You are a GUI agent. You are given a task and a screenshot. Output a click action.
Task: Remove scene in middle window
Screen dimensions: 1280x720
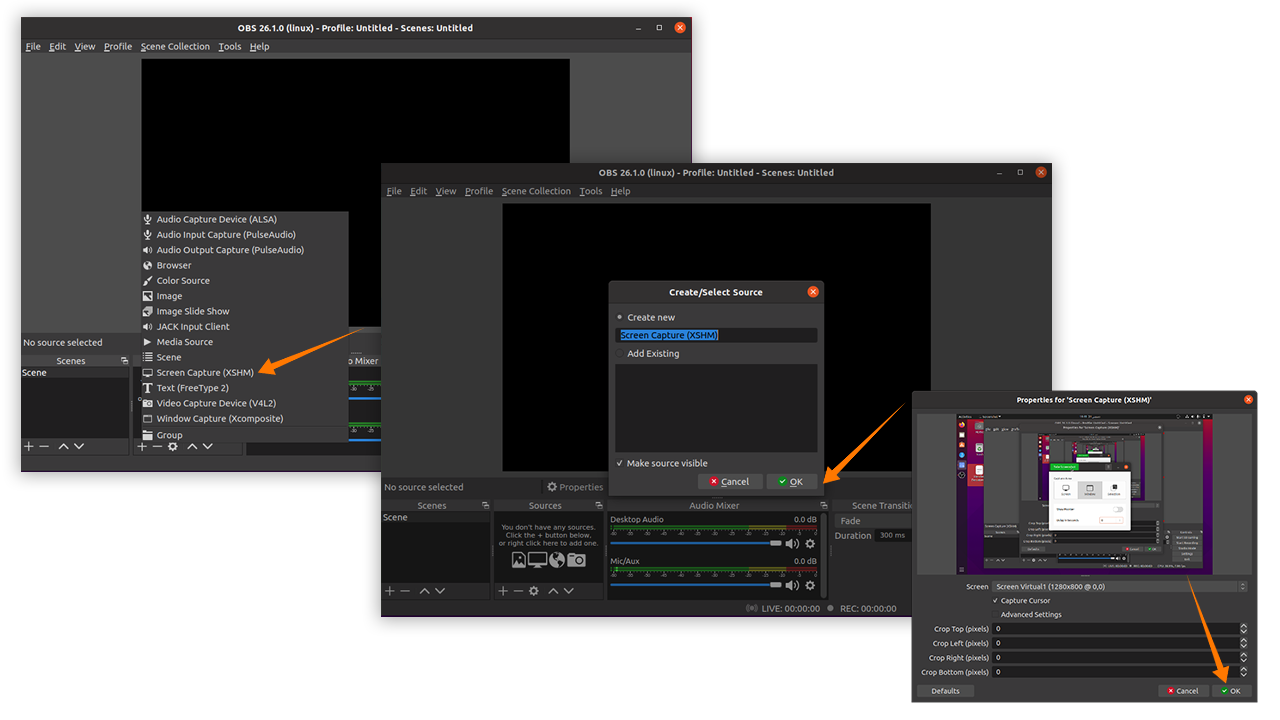point(405,591)
